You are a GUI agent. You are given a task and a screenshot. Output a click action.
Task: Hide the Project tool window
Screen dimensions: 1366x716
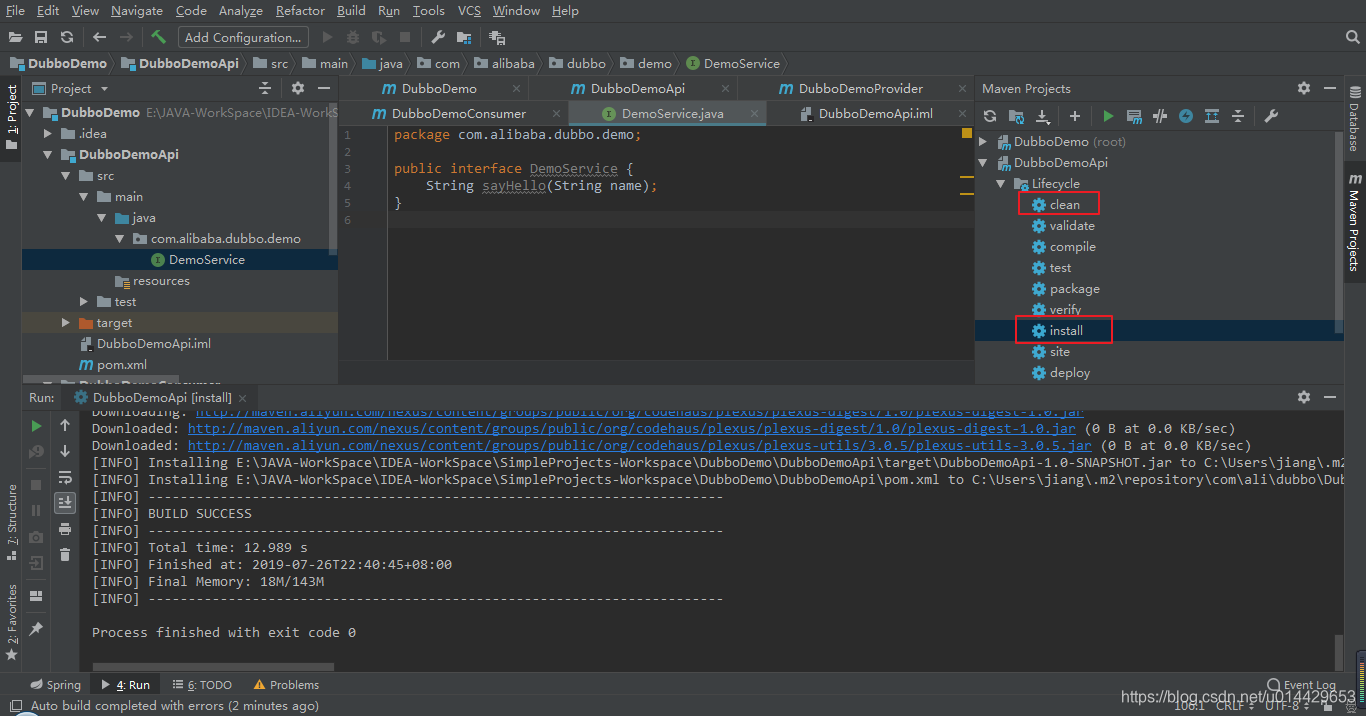(324, 88)
